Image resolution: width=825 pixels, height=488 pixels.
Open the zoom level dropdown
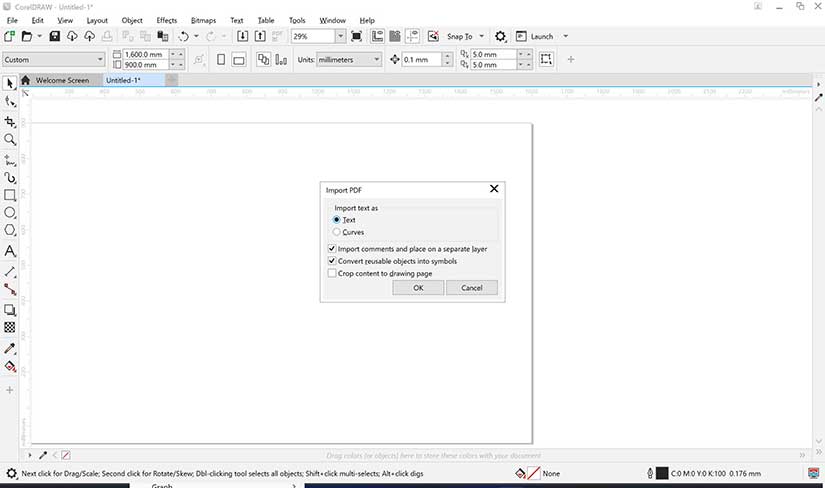340,36
